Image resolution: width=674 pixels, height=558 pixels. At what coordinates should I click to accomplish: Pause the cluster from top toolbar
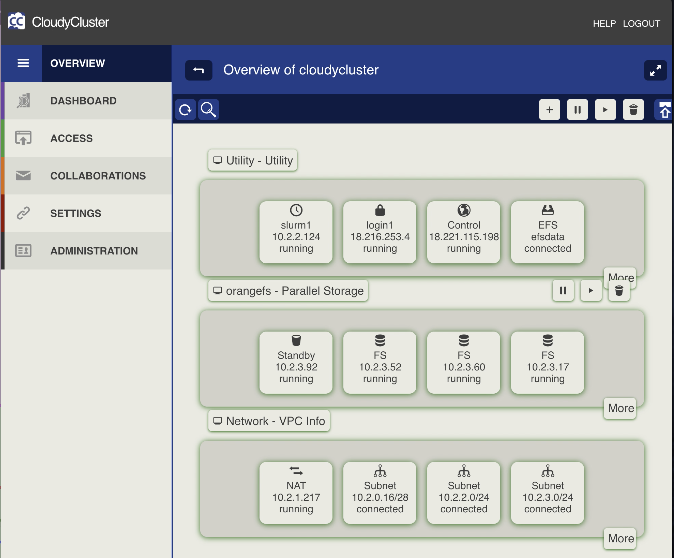[577, 110]
